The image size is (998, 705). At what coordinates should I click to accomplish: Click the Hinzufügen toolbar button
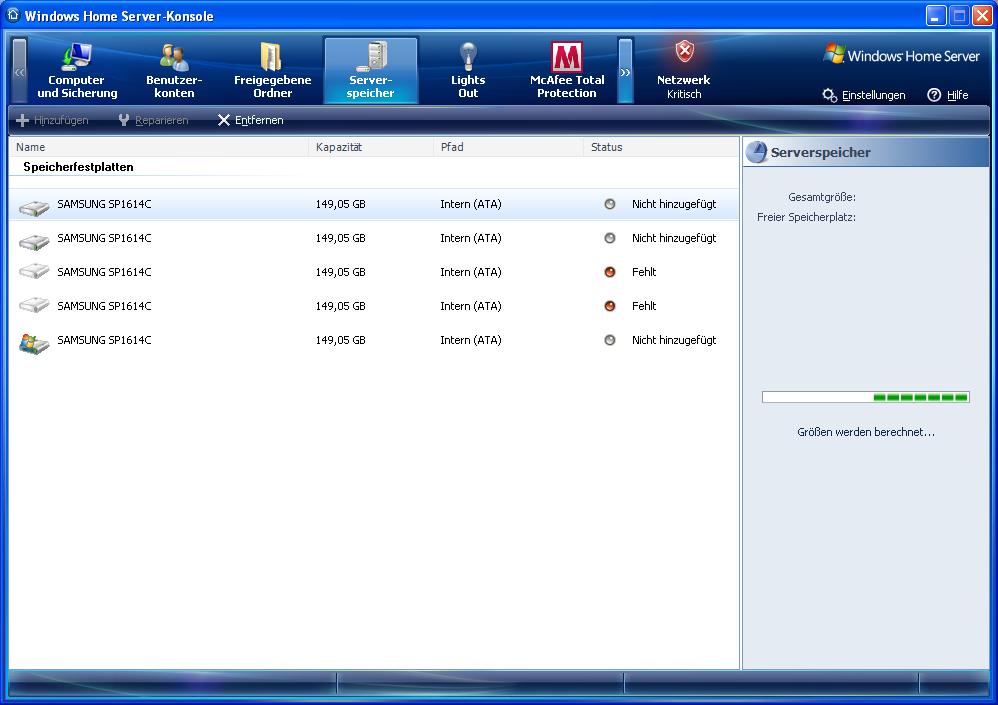(x=52, y=120)
